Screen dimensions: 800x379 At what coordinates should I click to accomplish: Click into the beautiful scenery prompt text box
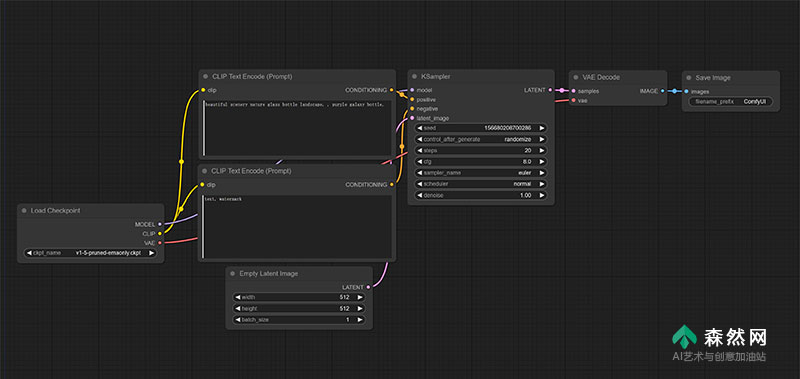coord(297,128)
